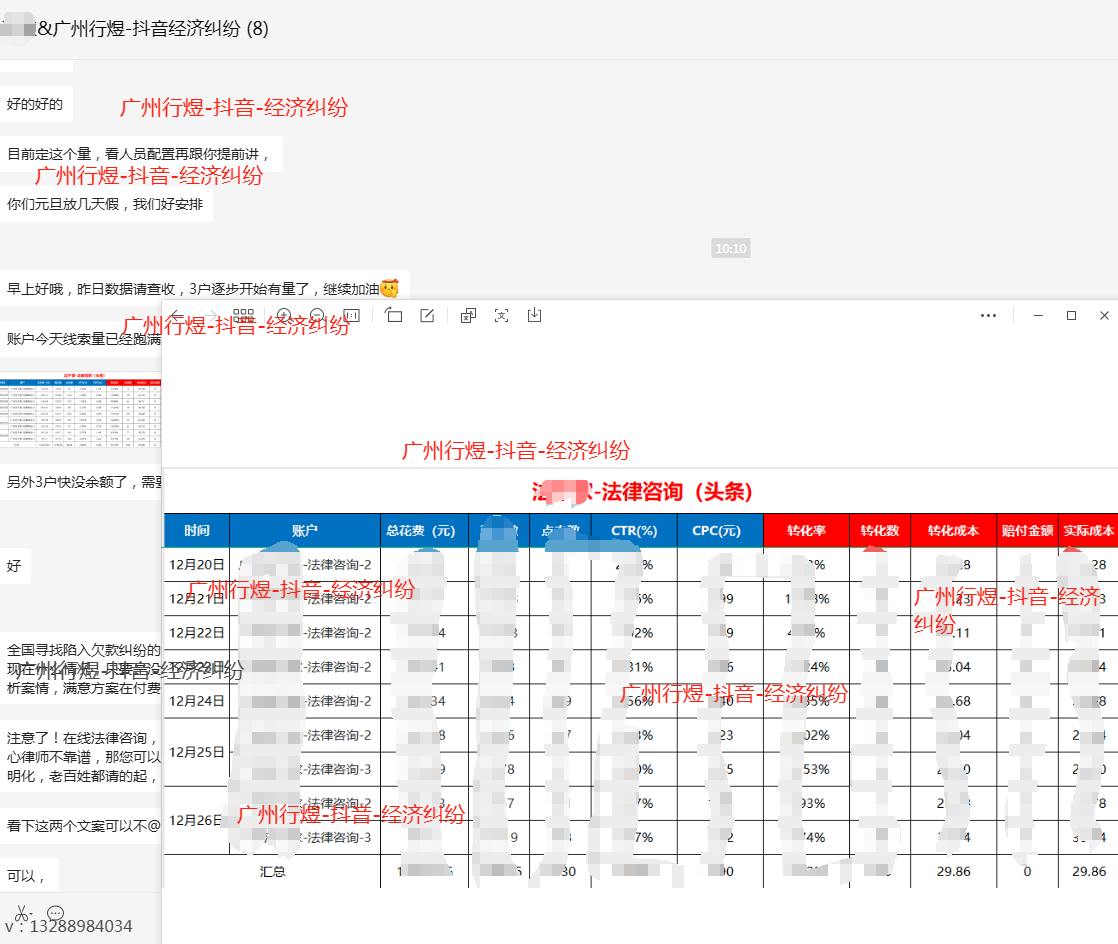This screenshot has width=1118, height=944.
Task: Click the 12月26日 date cell
Action: point(197,820)
